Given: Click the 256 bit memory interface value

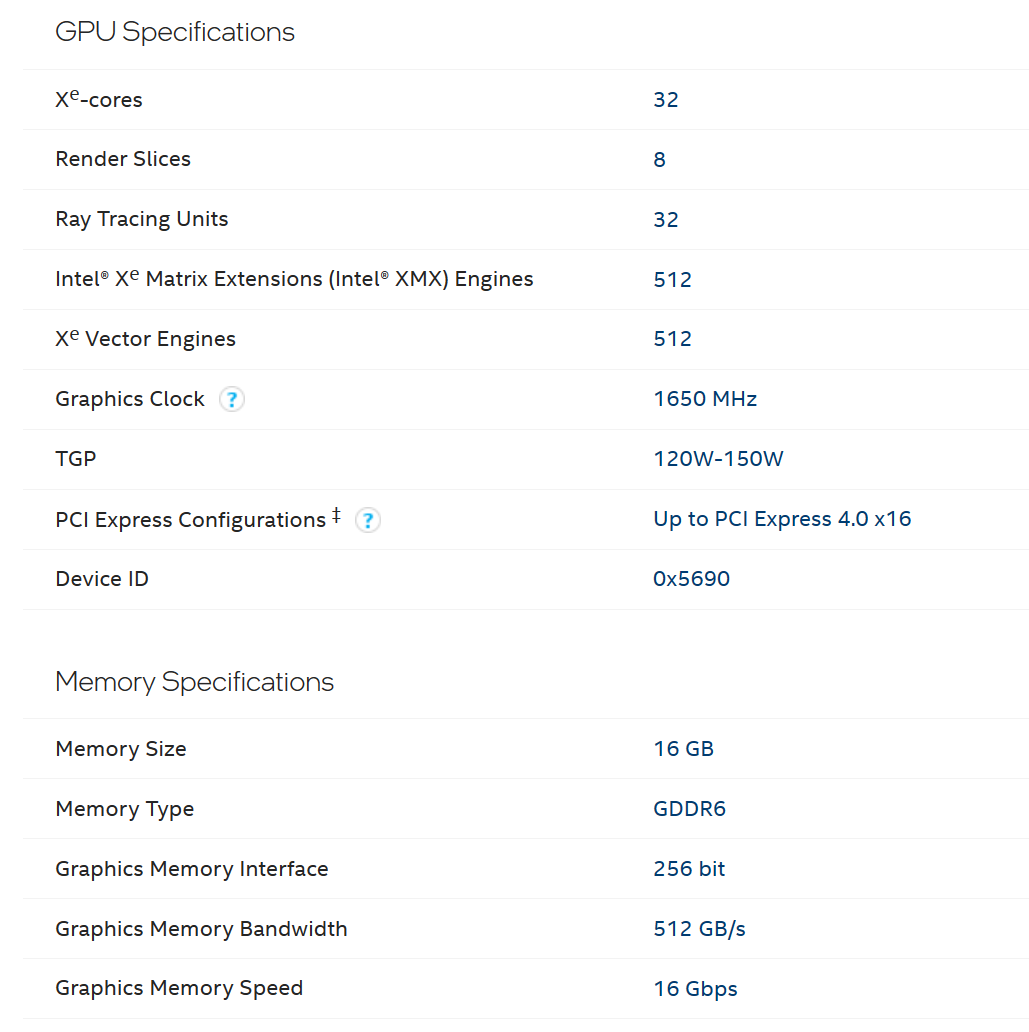Looking at the screenshot, I should click(x=689, y=869).
